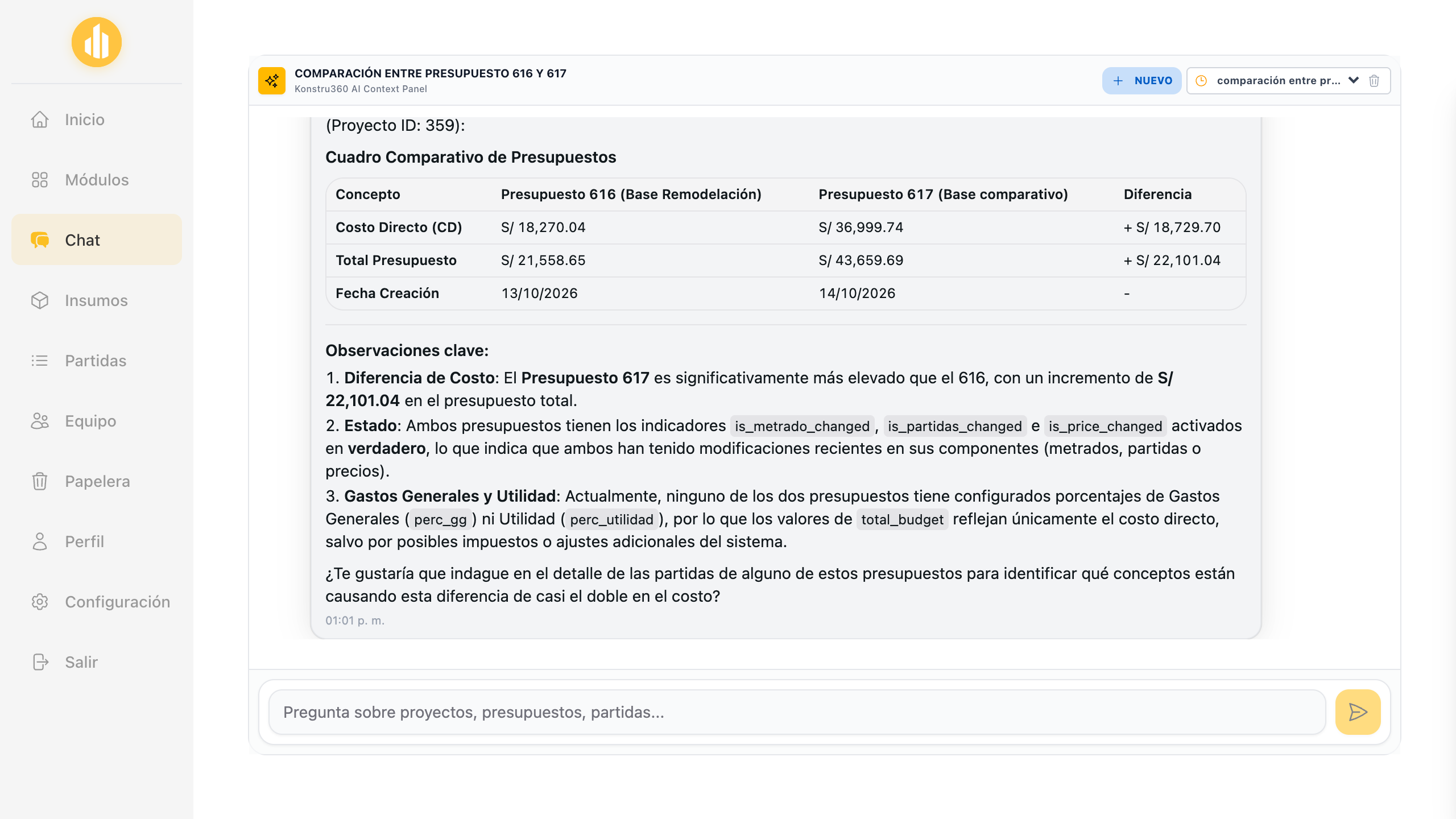Open the Partidas menu item
Image resolution: width=1456 pixels, height=819 pixels.
pos(97,361)
